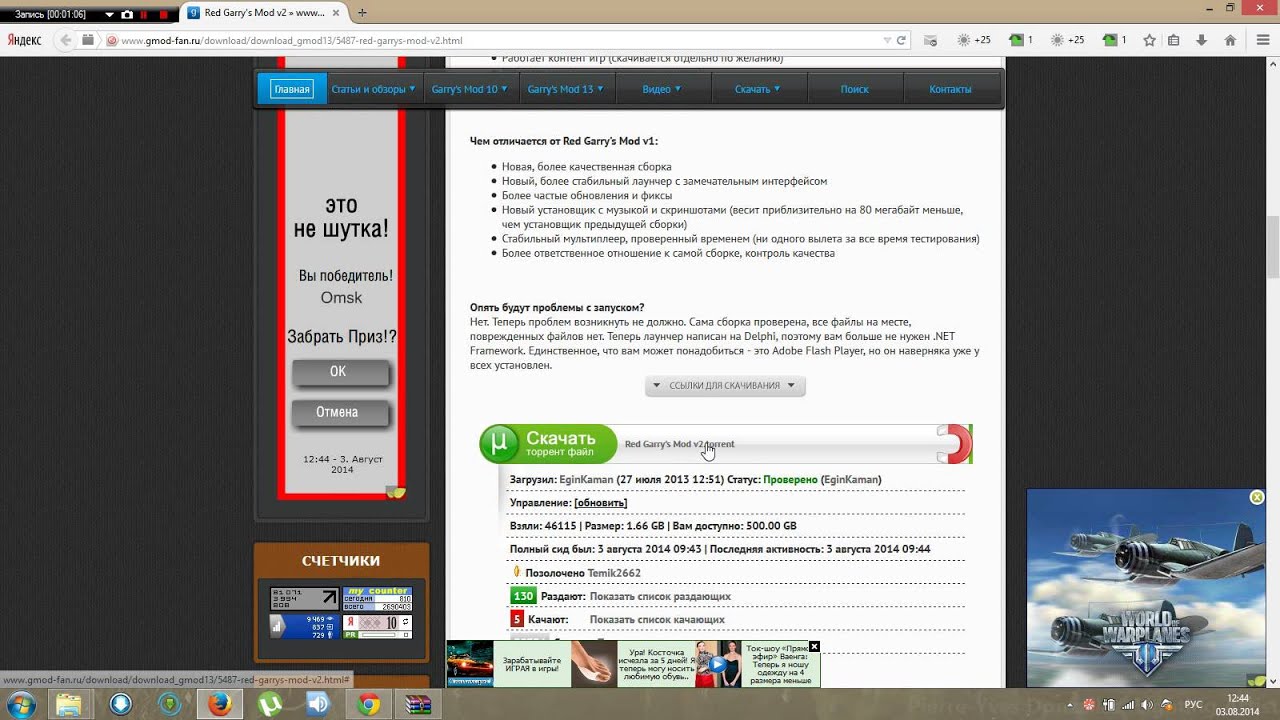The height and width of the screenshot is (720, 1280).
Task: Open uTorrent from taskbar
Action: coord(269,704)
